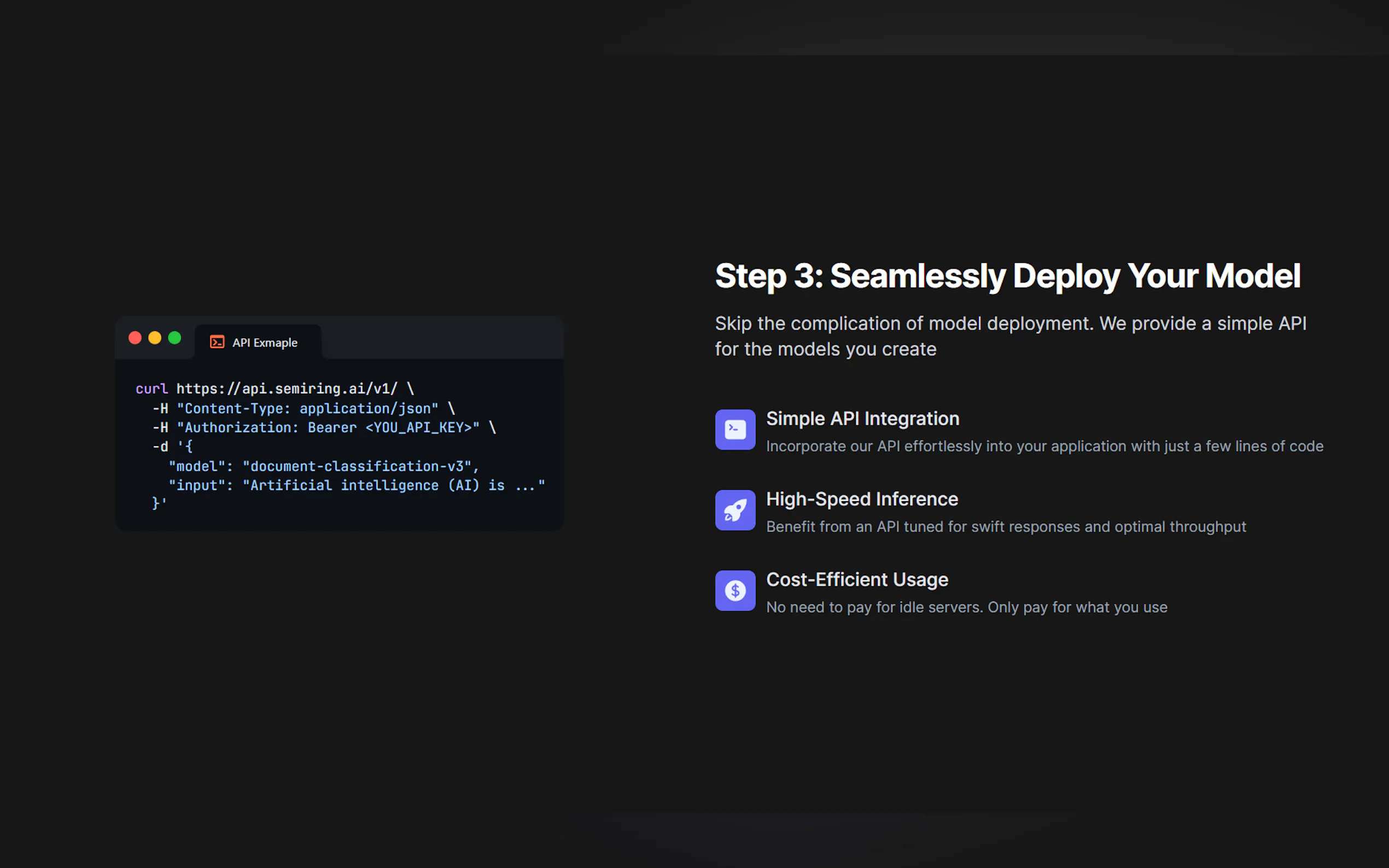
Task: Click the curl command keyword
Action: tap(151, 389)
